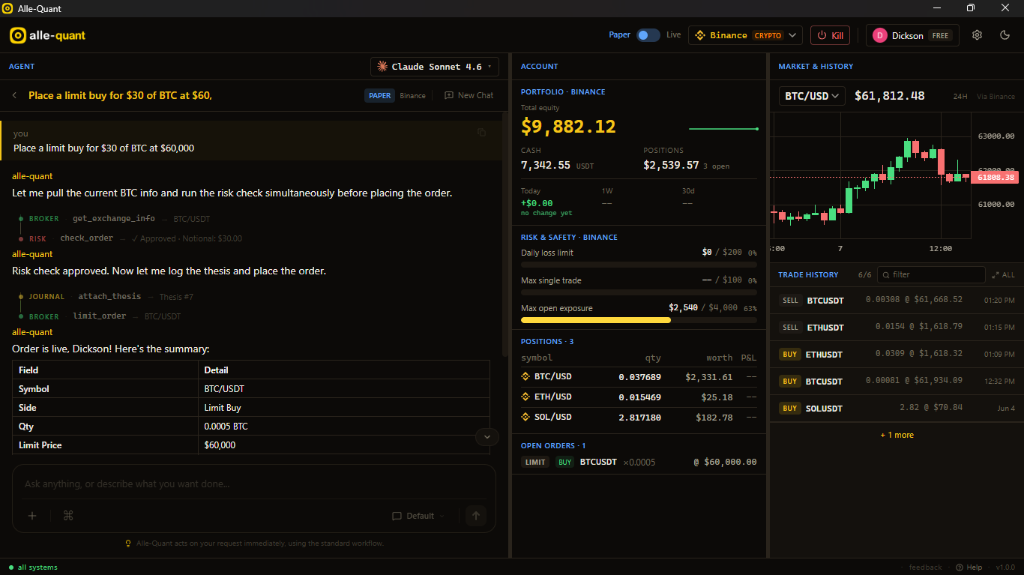1024x575 pixels.
Task: Toggle the Paper/Live trading switch
Action: [648, 35]
